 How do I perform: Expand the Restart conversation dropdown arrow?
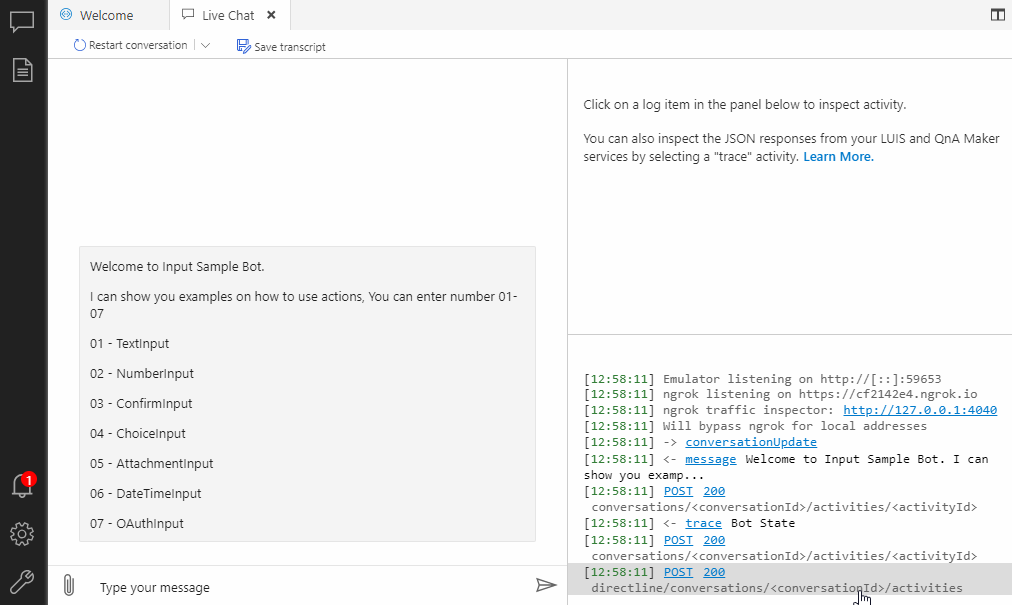tap(206, 45)
